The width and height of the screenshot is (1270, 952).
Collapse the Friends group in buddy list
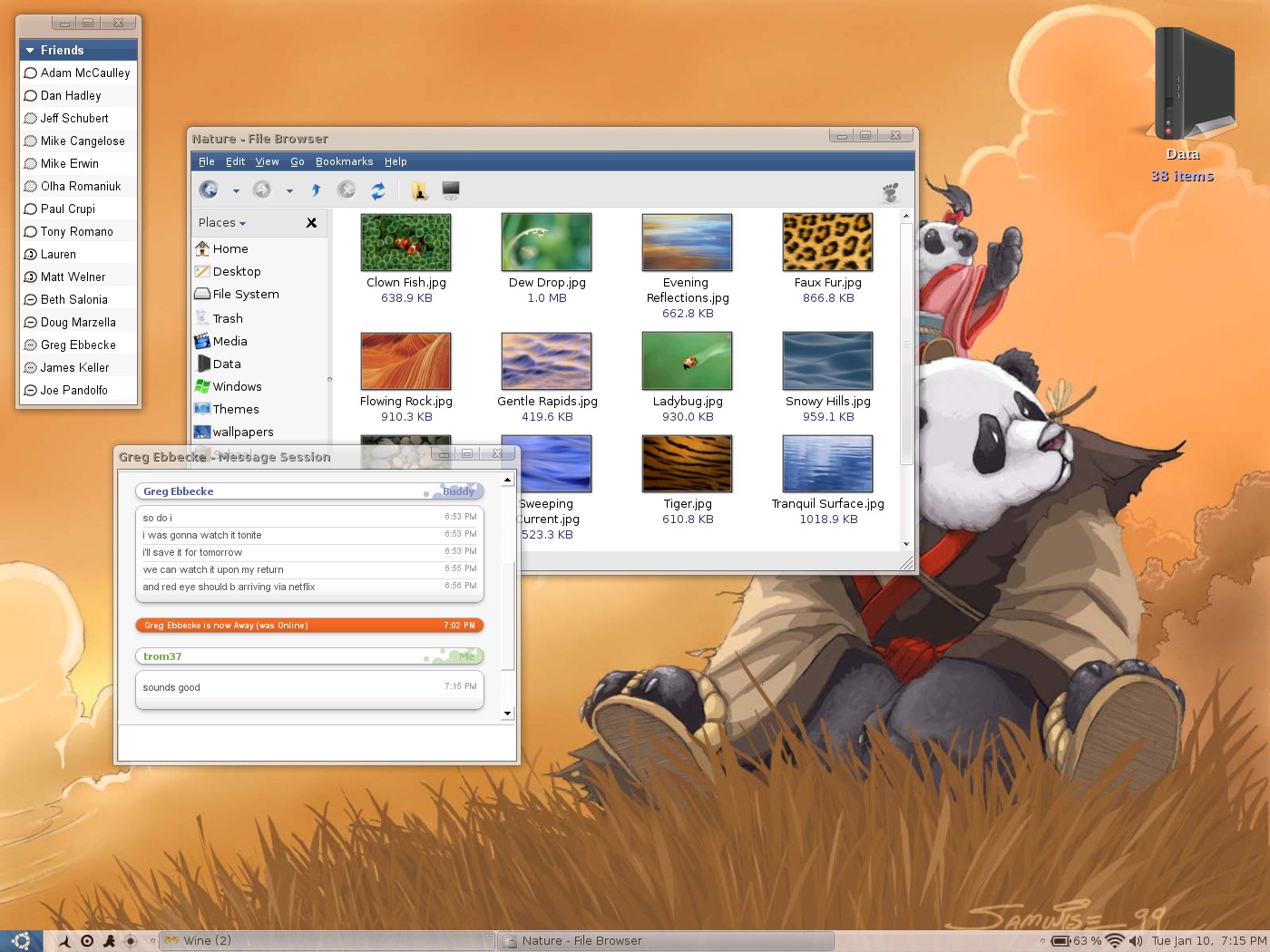30,51
